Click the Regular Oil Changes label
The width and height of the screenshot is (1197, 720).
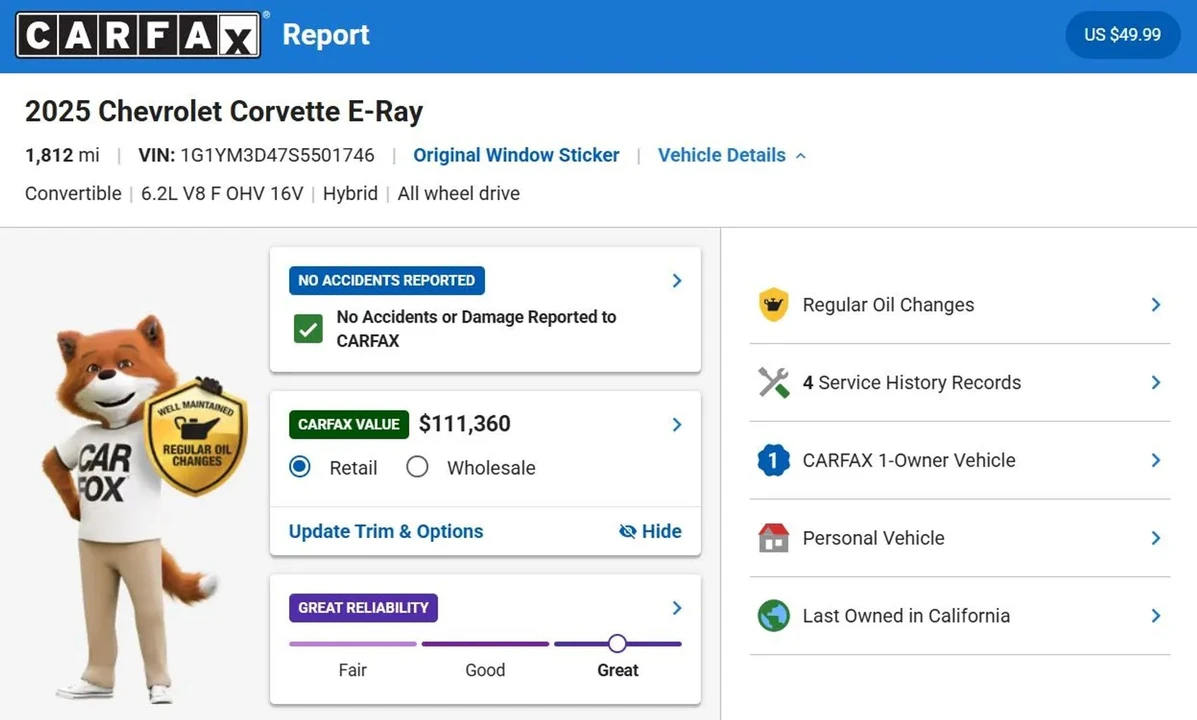[889, 305]
